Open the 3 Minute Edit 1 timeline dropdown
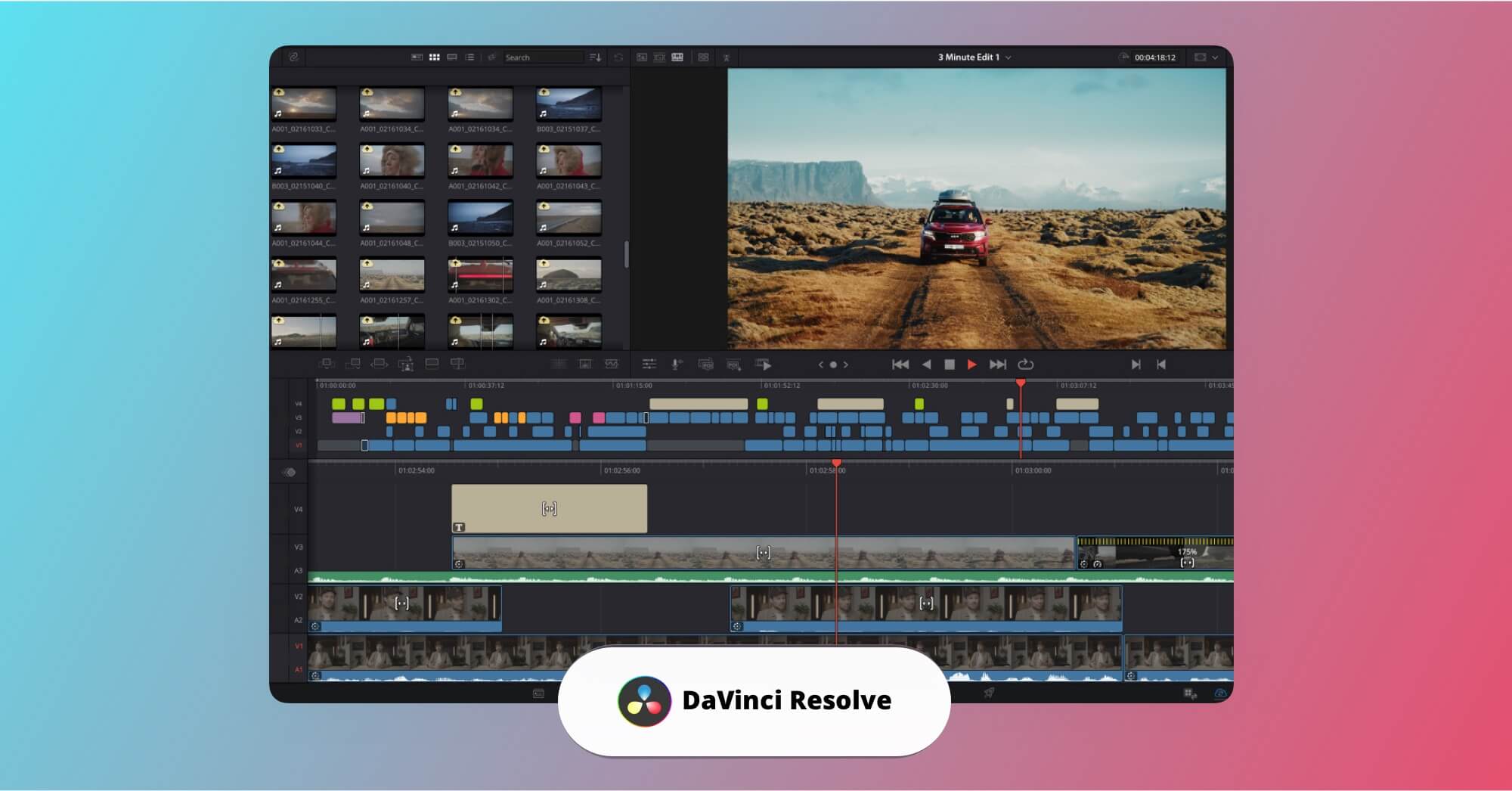 tap(1008, 57)
